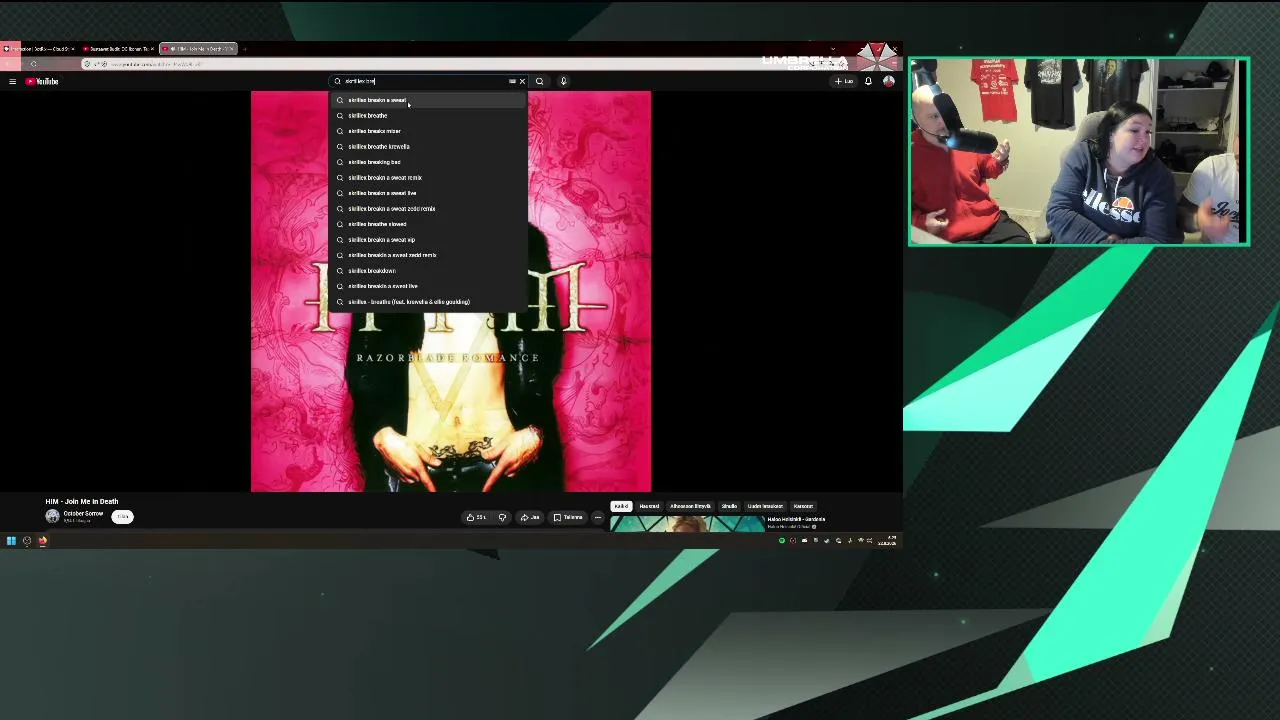This screenshot has width=1280, height=720.
Task: Open YouTube notifications bell
Action: tap(868, 81)
